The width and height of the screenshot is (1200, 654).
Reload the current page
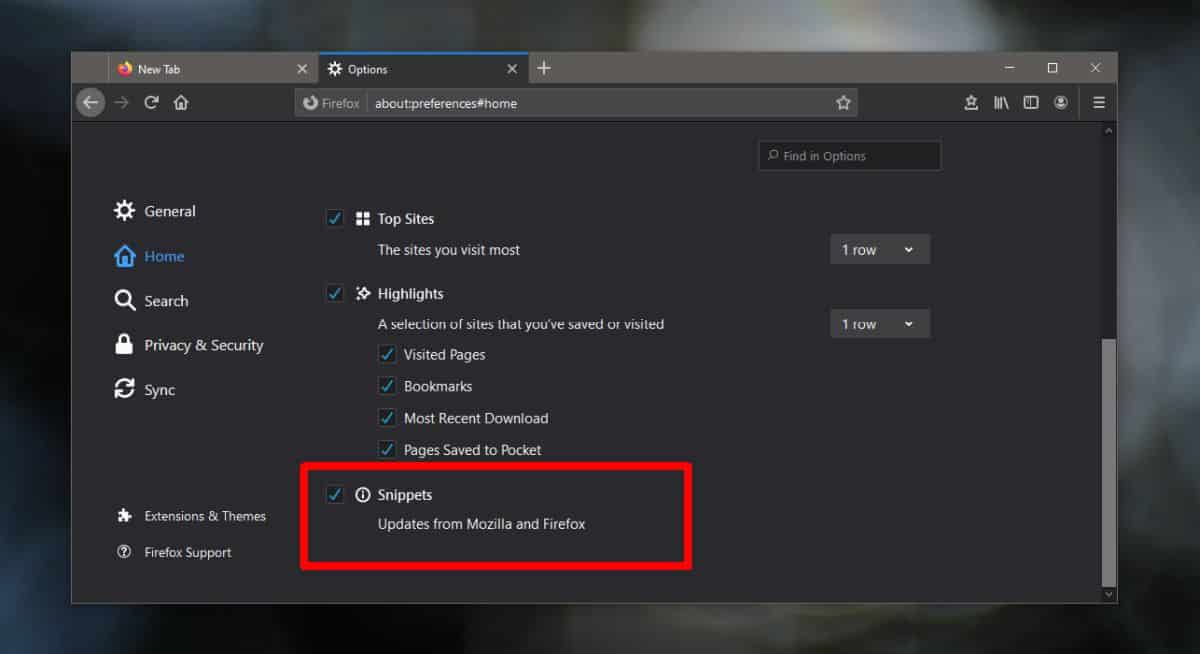pos(151,102)
